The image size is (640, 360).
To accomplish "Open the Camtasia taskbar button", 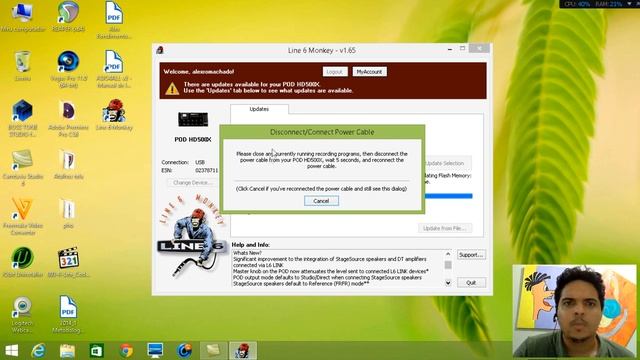I will (213, 351).
